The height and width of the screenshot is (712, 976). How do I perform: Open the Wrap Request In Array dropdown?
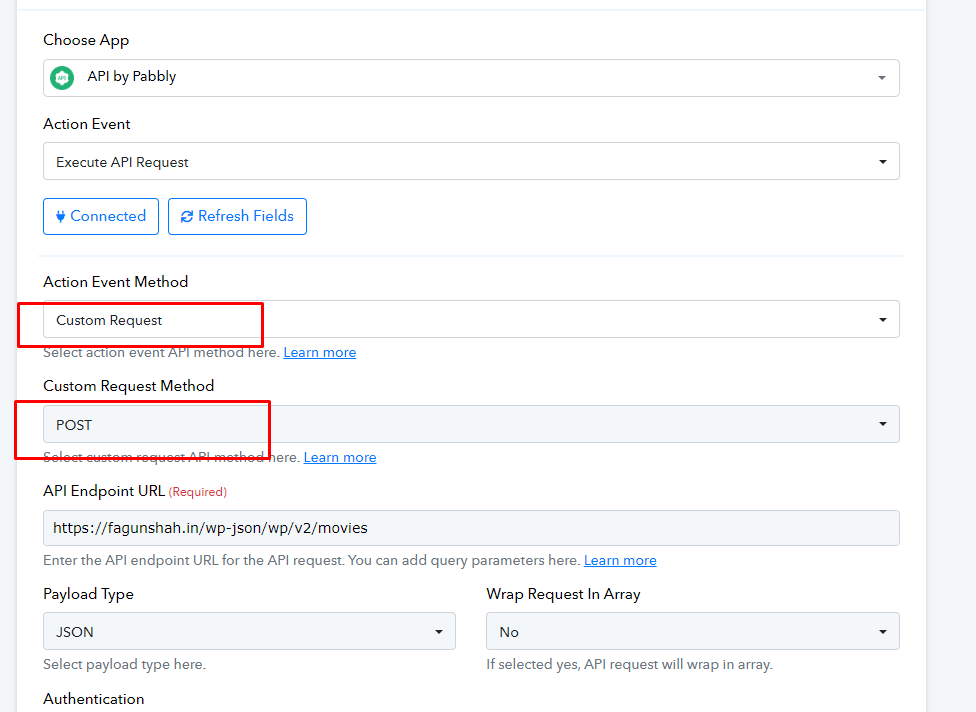[x=693, y=631]
